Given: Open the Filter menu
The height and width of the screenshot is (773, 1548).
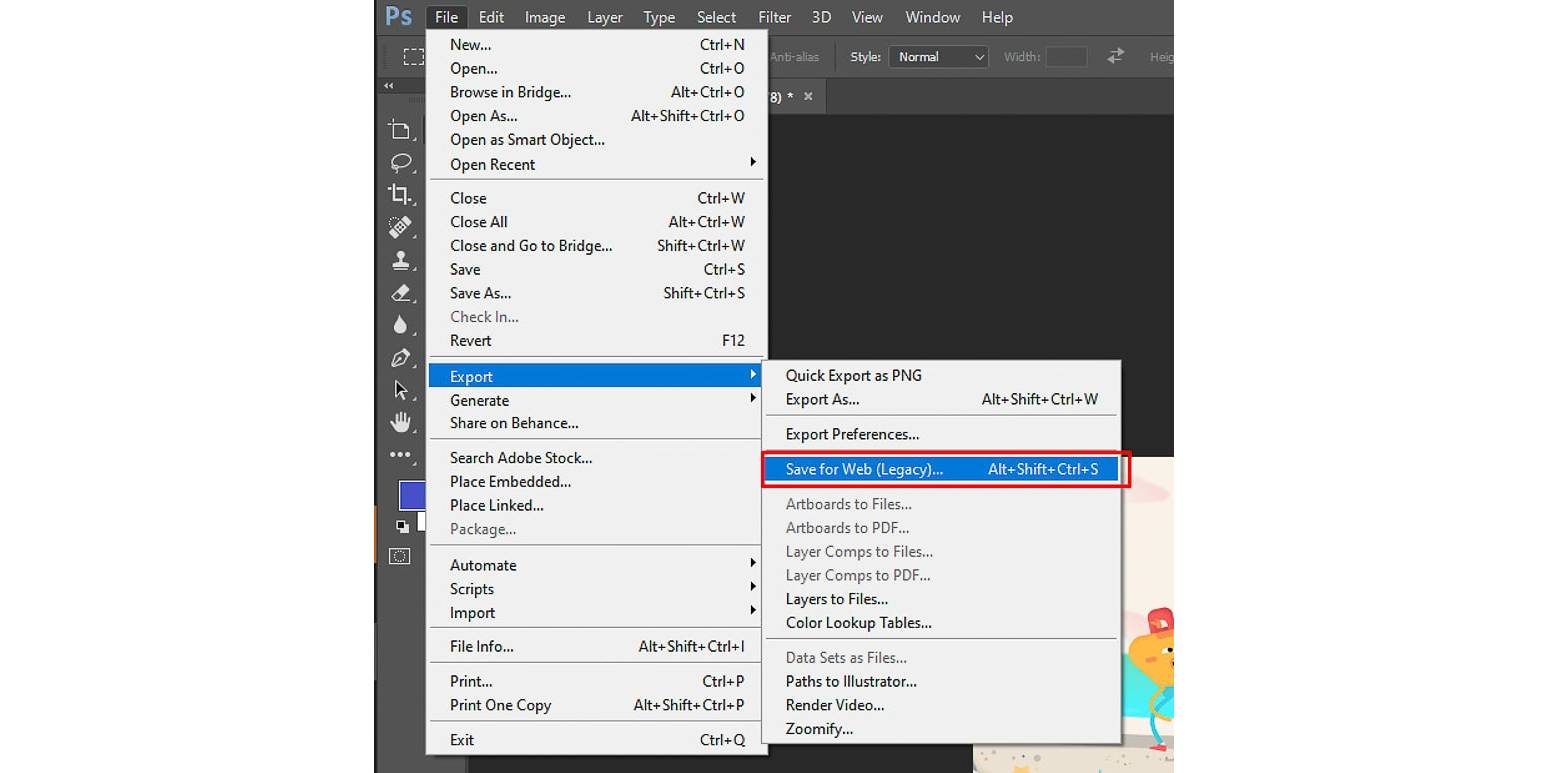Looking at the screenshot, I should point(774,16).
